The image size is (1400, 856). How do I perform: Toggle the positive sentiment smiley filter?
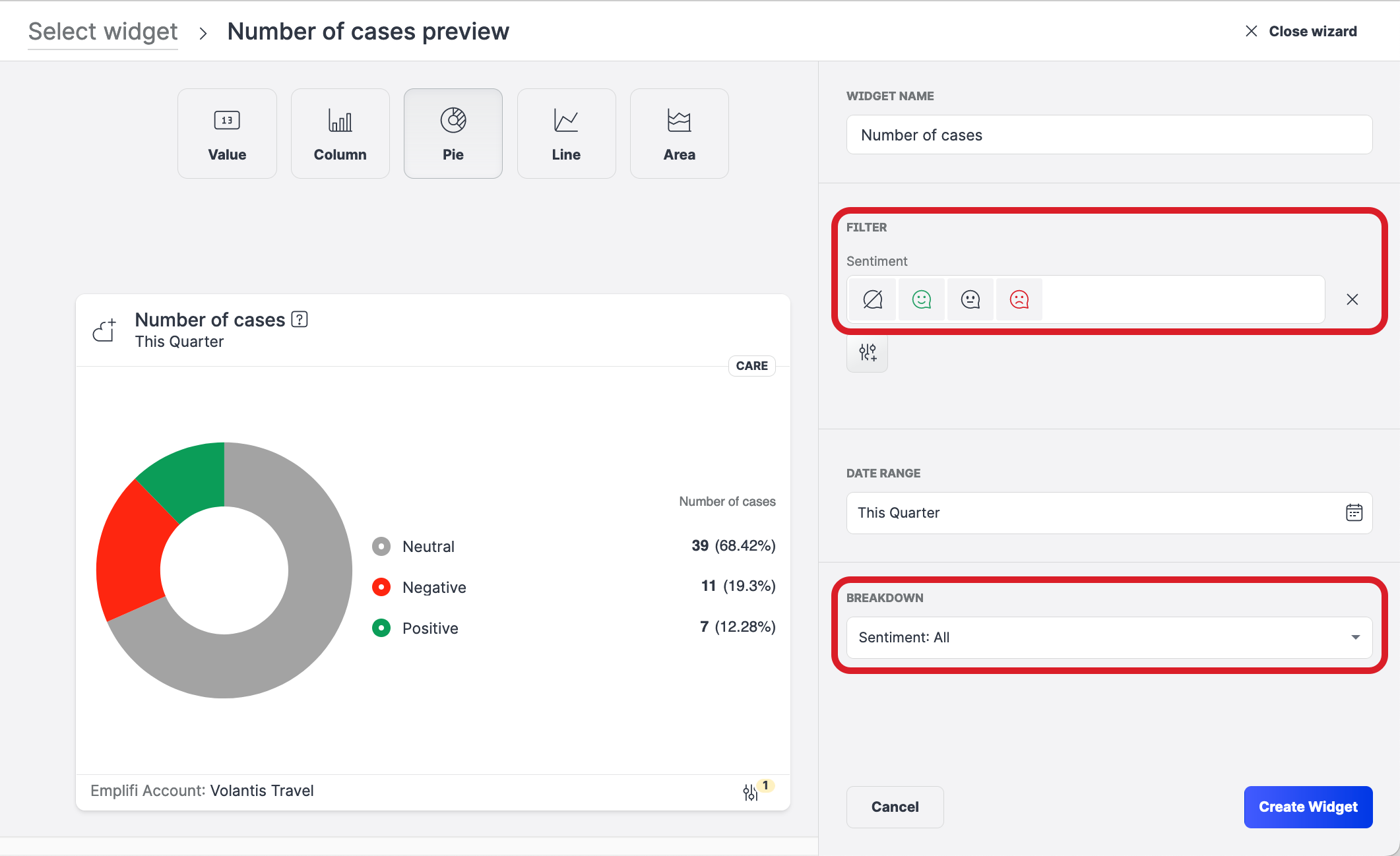pyautogui.click(x=921, y=299)
